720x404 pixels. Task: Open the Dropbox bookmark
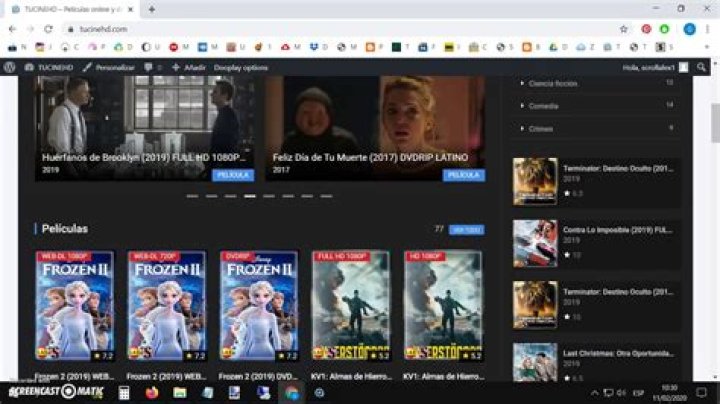(318, 47)
